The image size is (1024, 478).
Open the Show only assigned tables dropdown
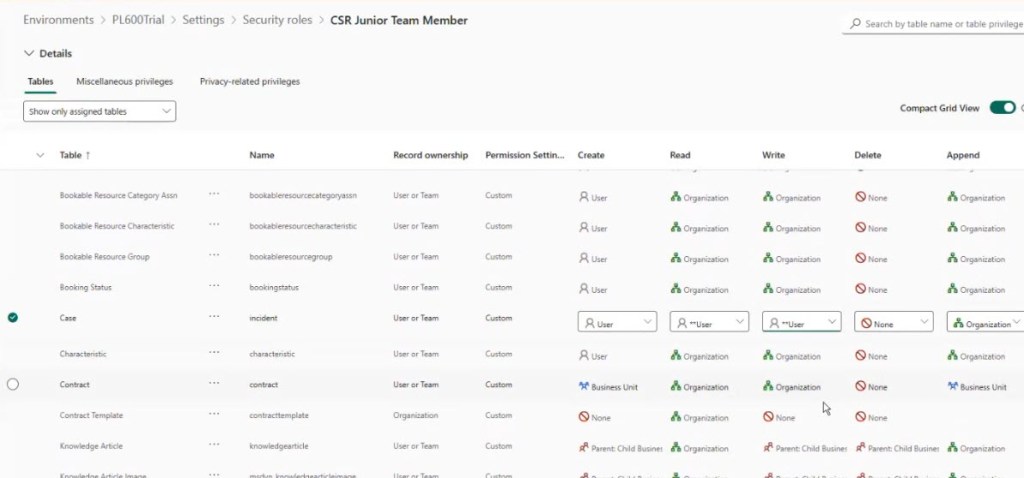pyautogui.click(x=99, y=111)
